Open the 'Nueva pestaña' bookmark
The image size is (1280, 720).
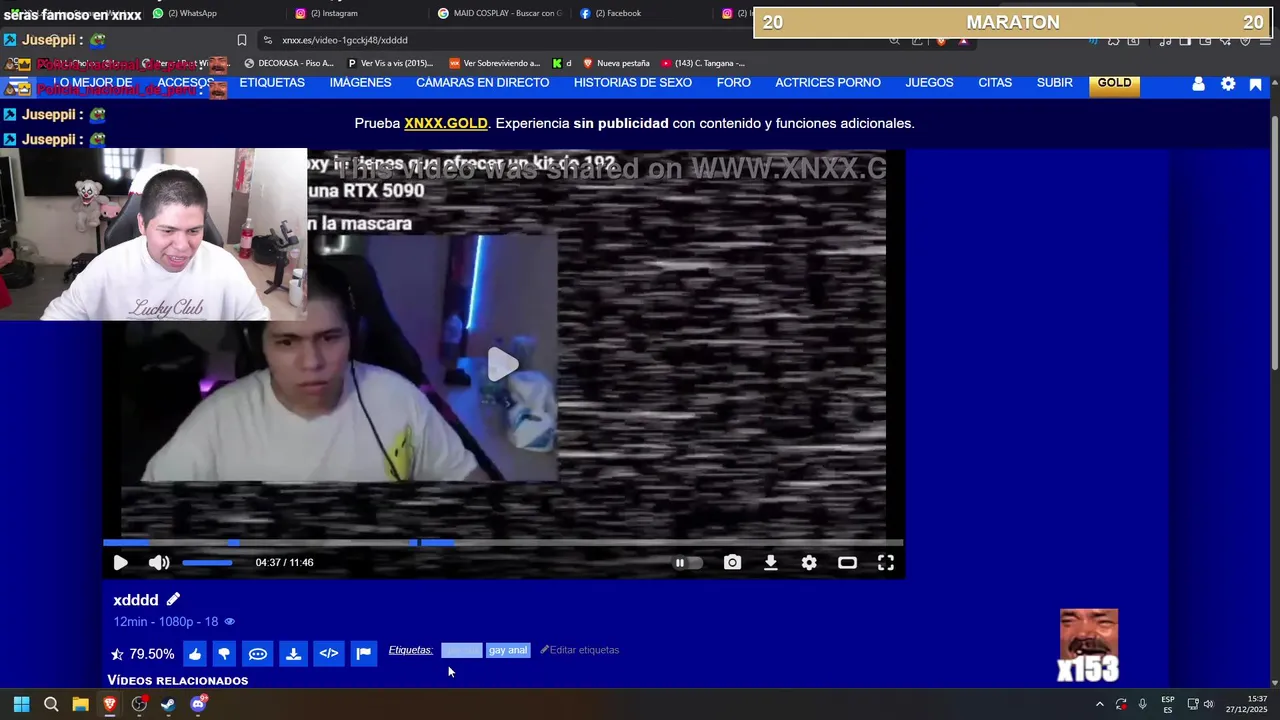tap(616, 63)
